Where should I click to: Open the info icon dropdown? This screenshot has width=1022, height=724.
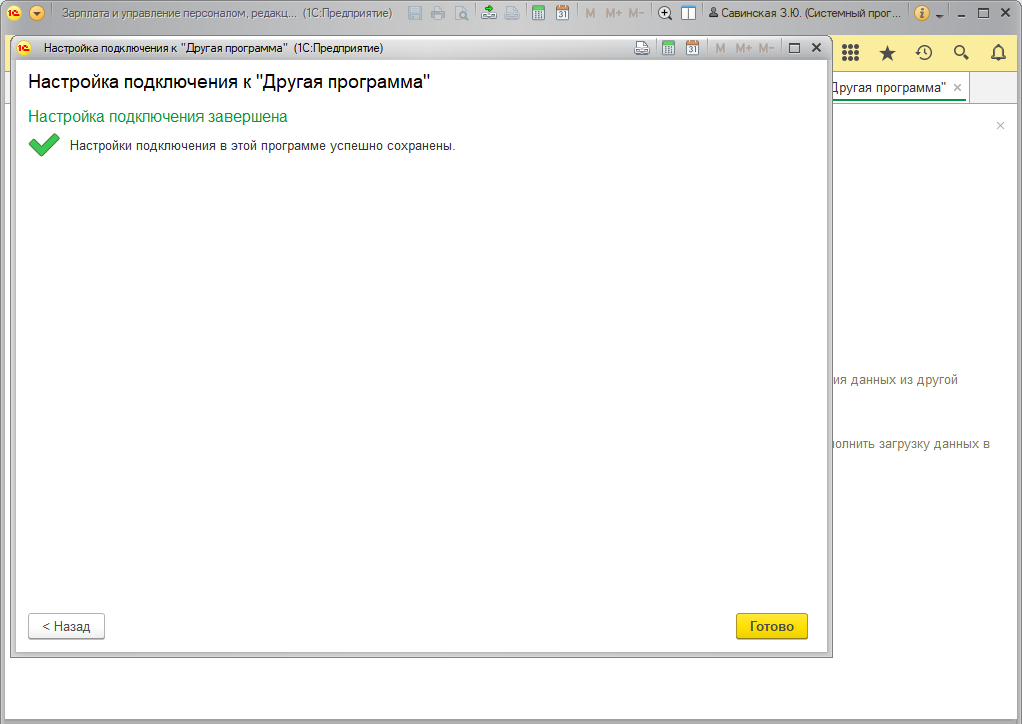[x=922, y=13]
